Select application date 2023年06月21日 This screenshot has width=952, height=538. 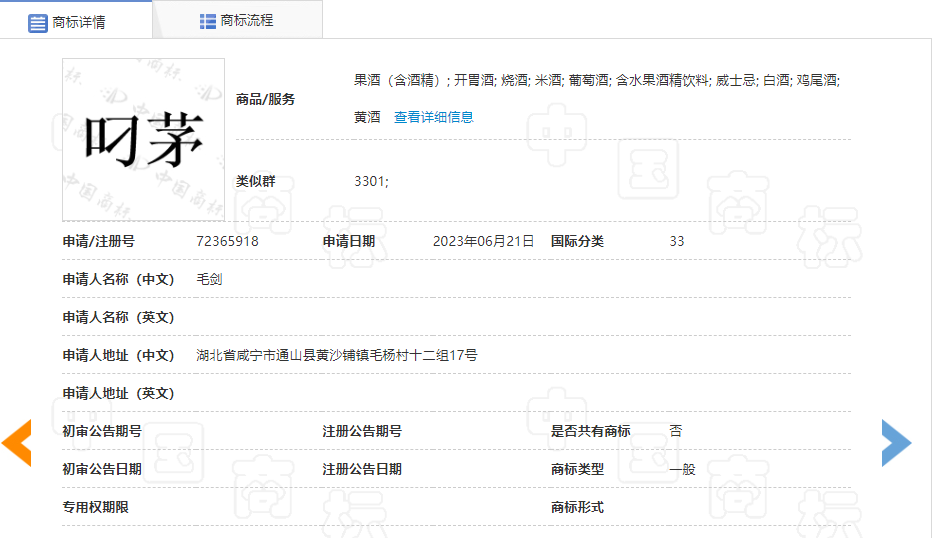click(483, 241)
